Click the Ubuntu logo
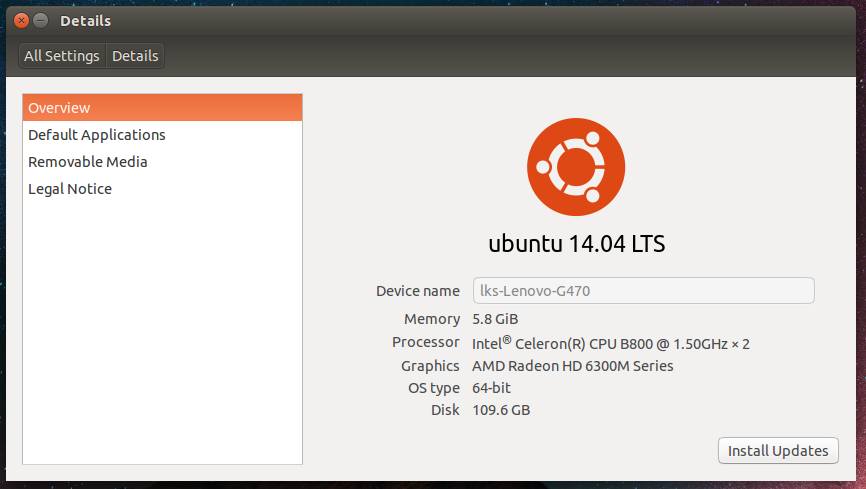The image size is (866, 489). click(x=576, y=167)
